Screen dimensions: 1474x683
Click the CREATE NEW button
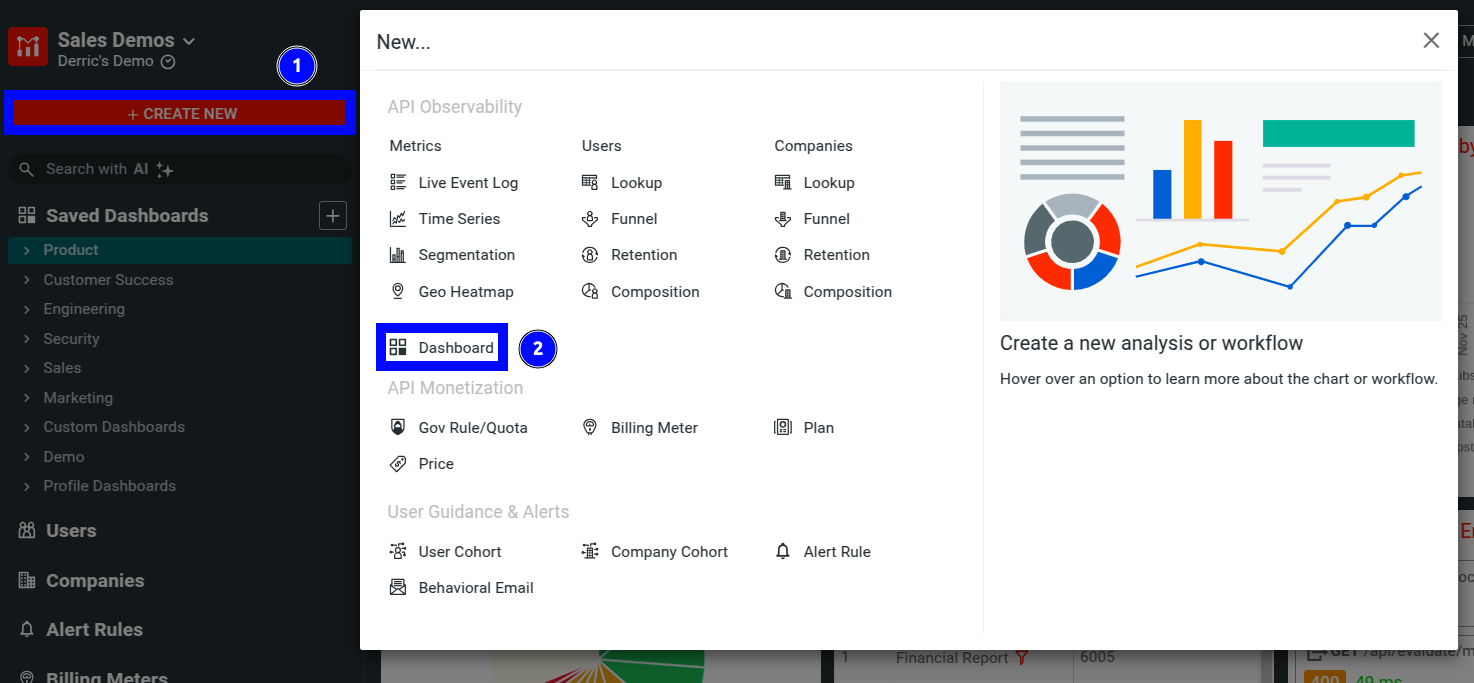(178, 113)
